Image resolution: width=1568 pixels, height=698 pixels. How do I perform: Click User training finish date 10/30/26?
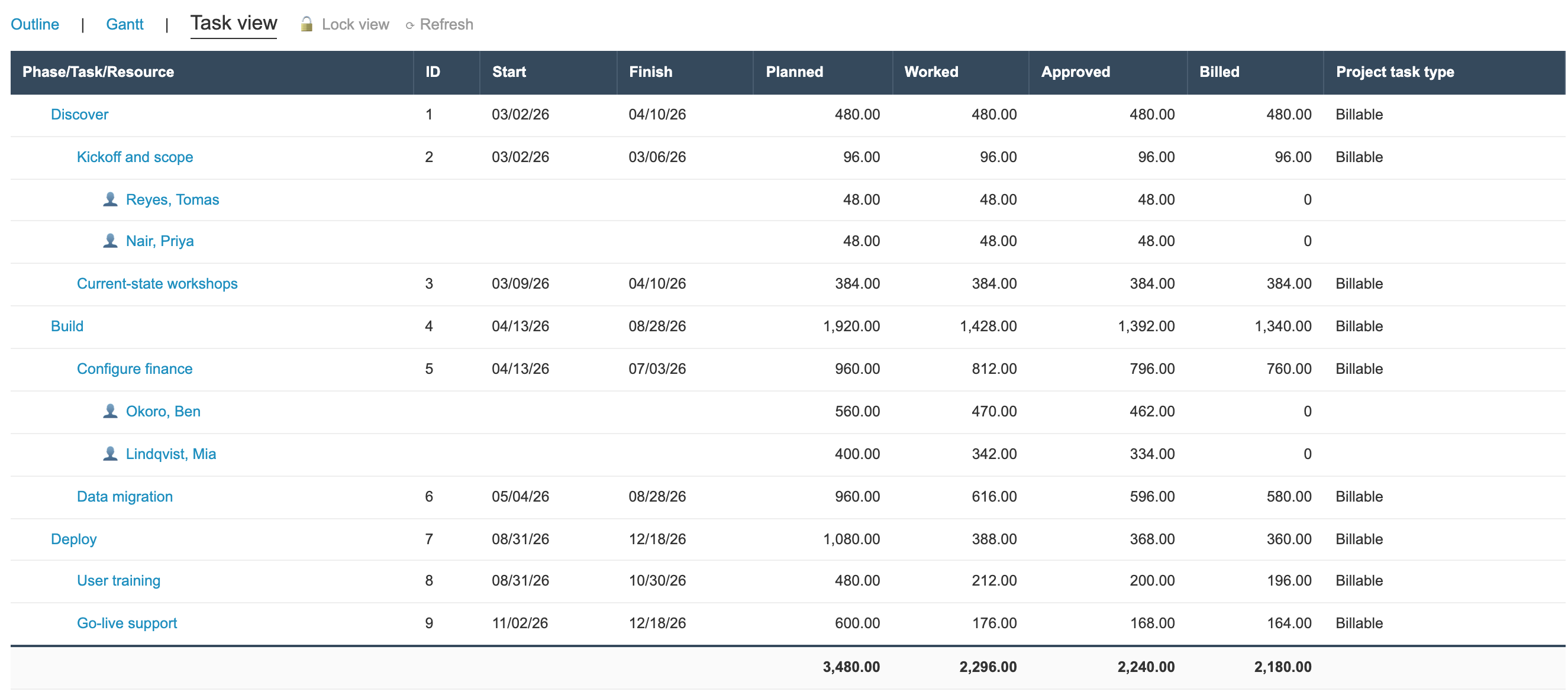tap(657, 580)
